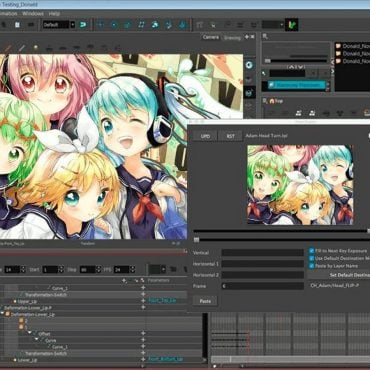This screenshot has width=370, height=370.
Task: Click the FPS value field showing 24
Action: pos(122,269)
